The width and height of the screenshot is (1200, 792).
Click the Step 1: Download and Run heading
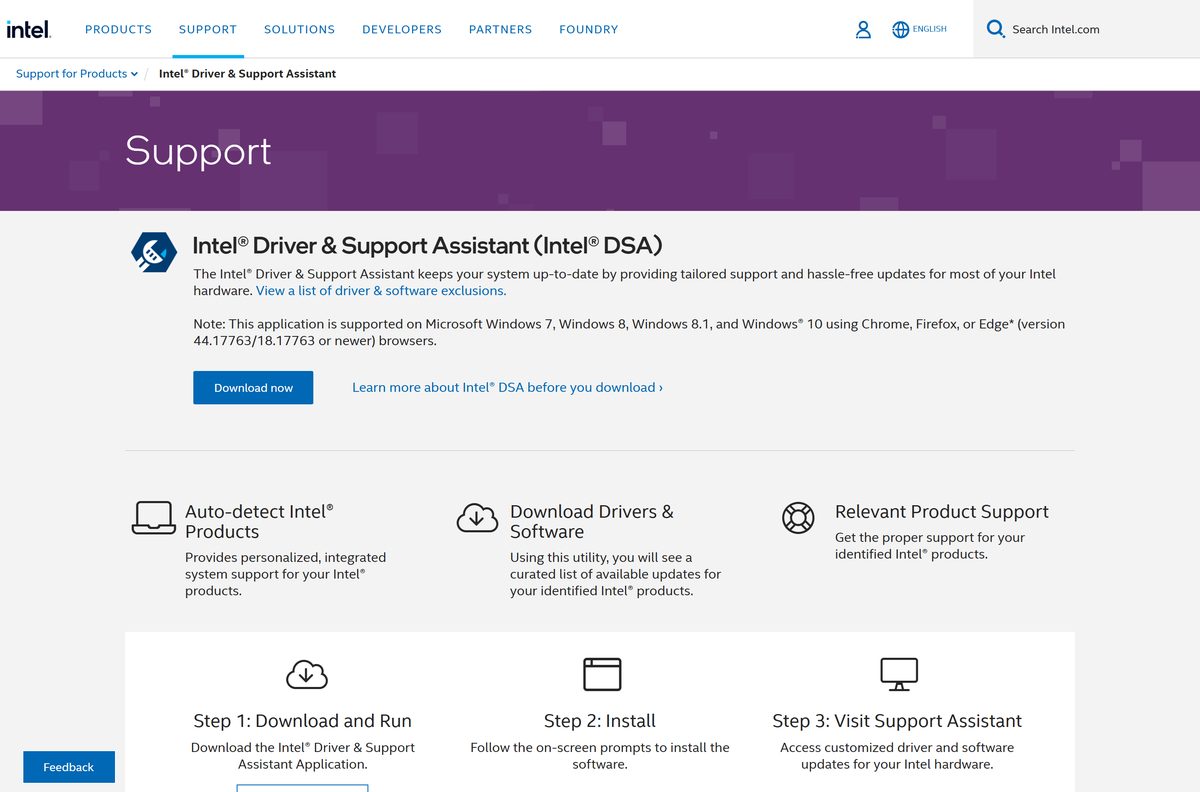click(303, 721)
